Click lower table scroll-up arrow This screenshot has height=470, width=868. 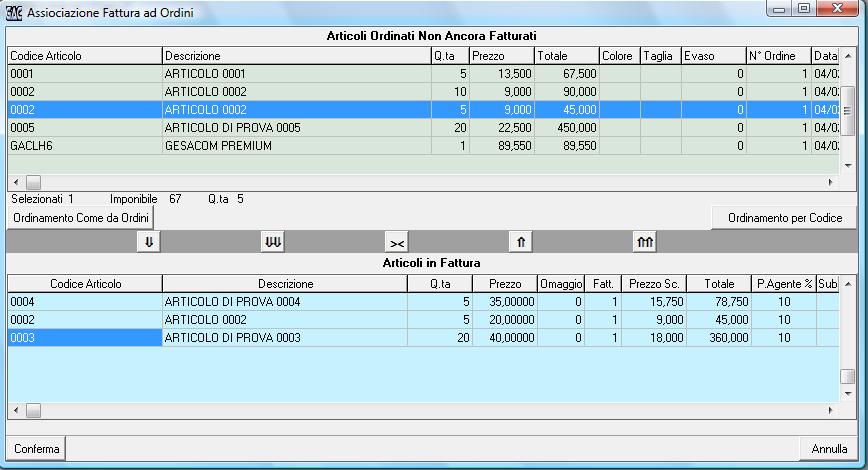(x=848, y=283)
